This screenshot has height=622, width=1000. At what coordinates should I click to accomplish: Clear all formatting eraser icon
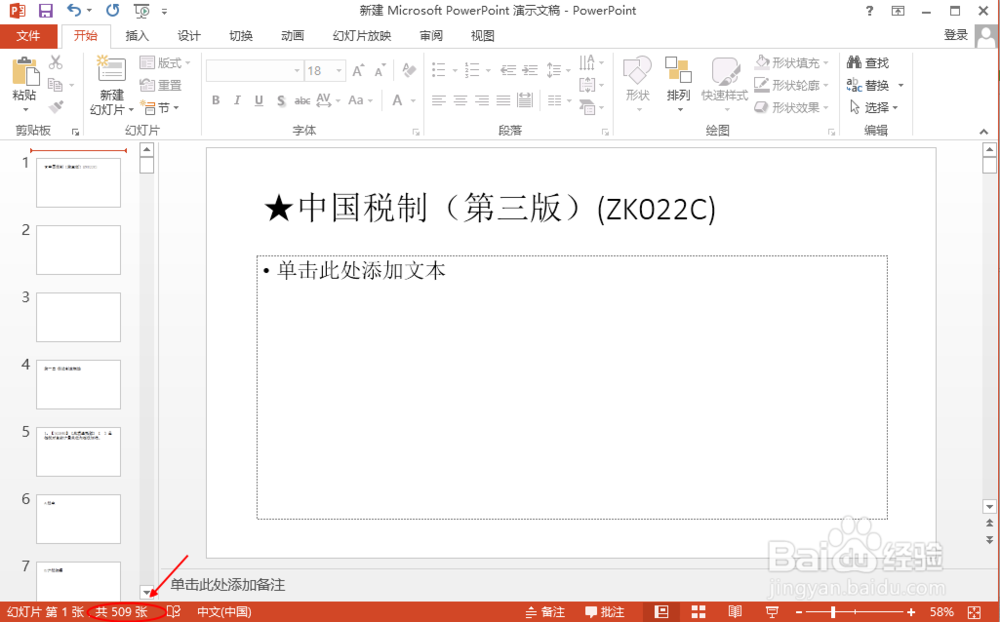pyautogui.click(x=409, y=70)
